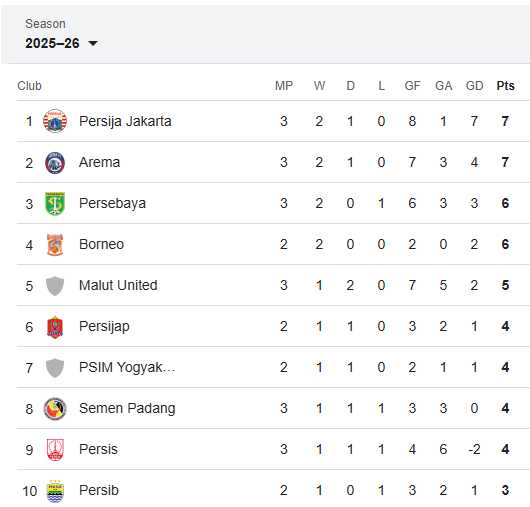
Task: Click the GD column header
Action: pos(474,86)
